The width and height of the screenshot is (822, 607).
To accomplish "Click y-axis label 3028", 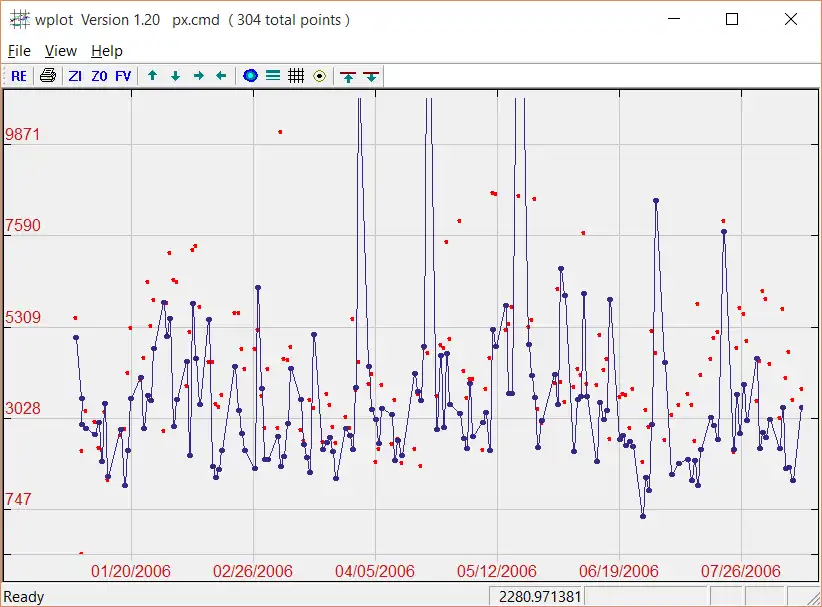I will [x=23, y=408].
